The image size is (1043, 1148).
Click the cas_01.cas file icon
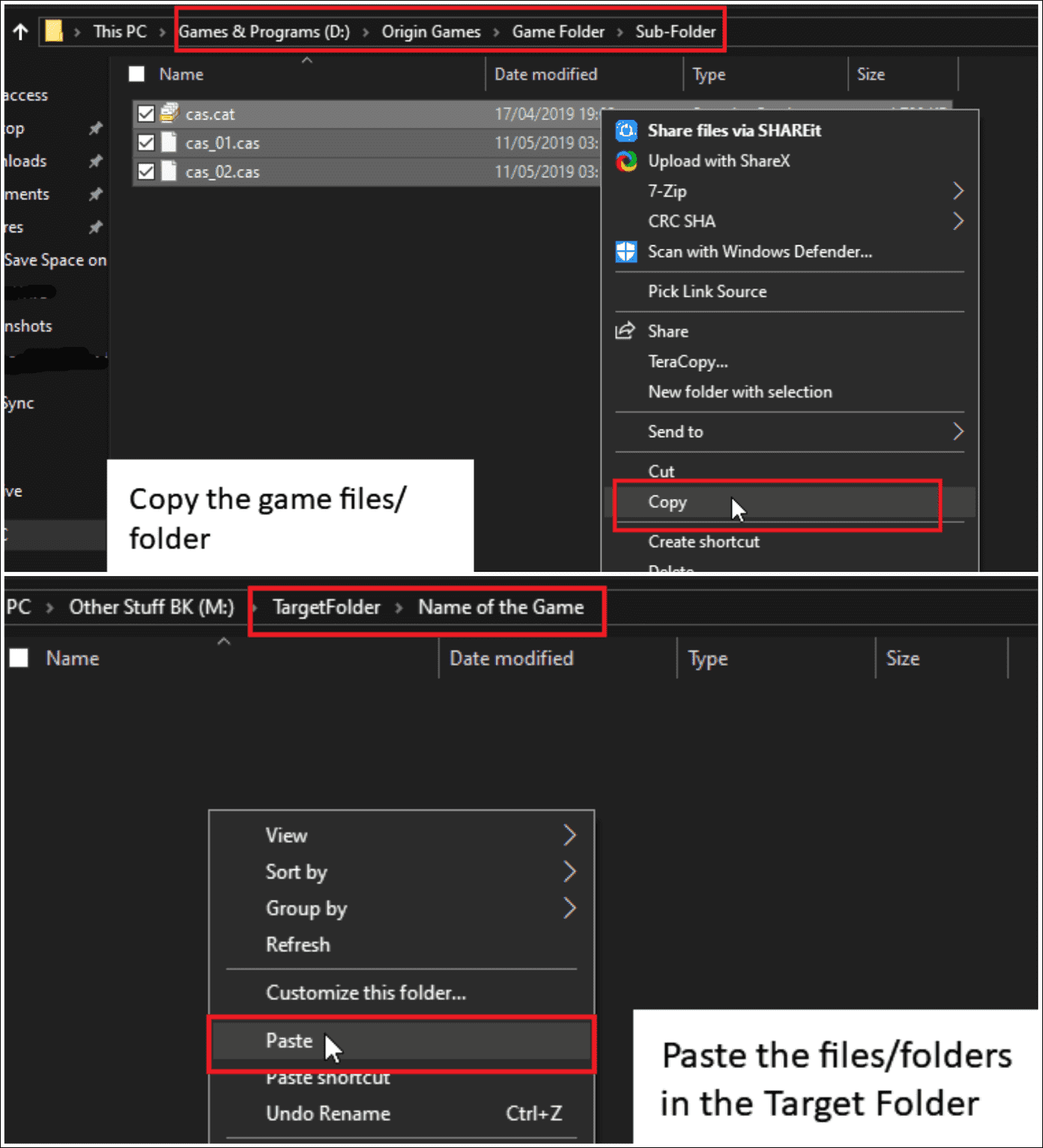(x=170, y=142)
